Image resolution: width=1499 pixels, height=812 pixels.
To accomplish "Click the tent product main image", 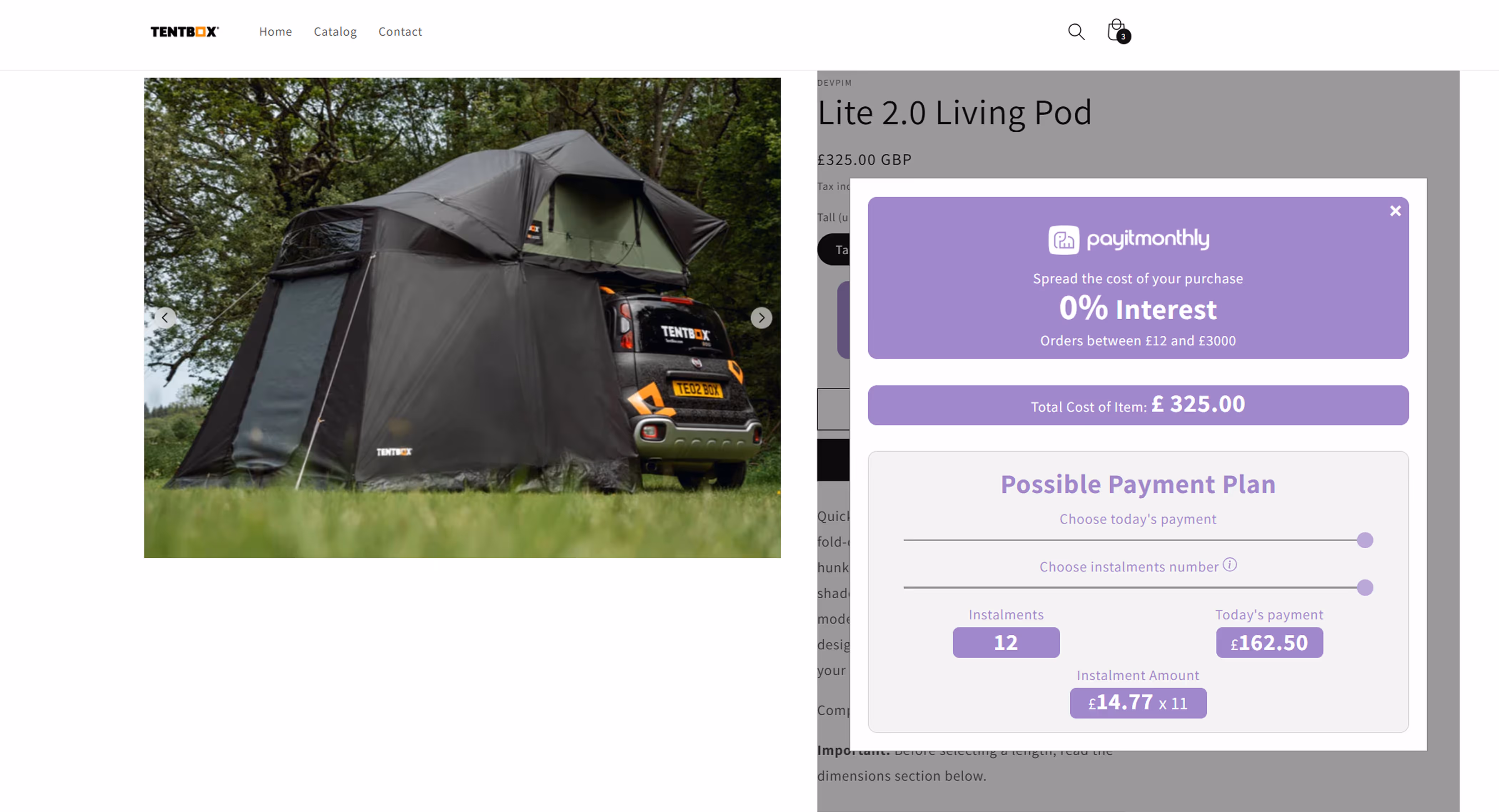I will (x=462, y=318).
